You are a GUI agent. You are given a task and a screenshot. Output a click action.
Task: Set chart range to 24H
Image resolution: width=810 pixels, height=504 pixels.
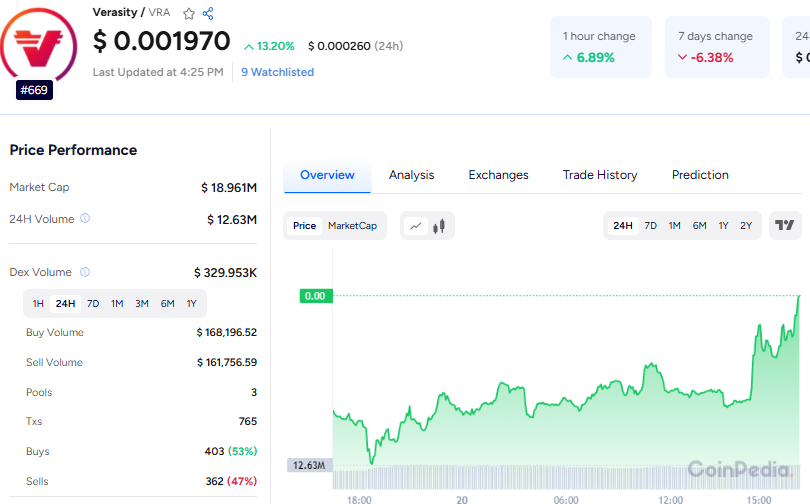pyautogui.click(x=622, y=226)
